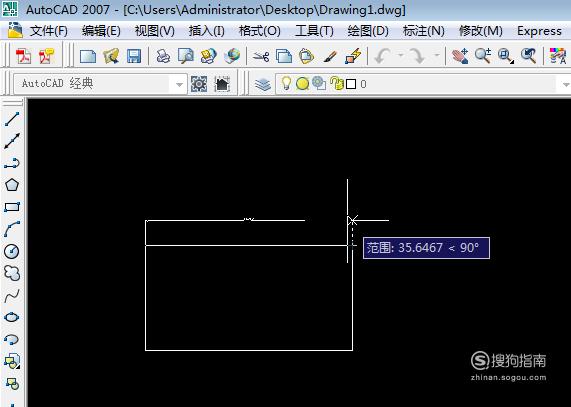Select the Spline draw tool
The height and width of the screenshot is (407, 571).
point(12,295)
